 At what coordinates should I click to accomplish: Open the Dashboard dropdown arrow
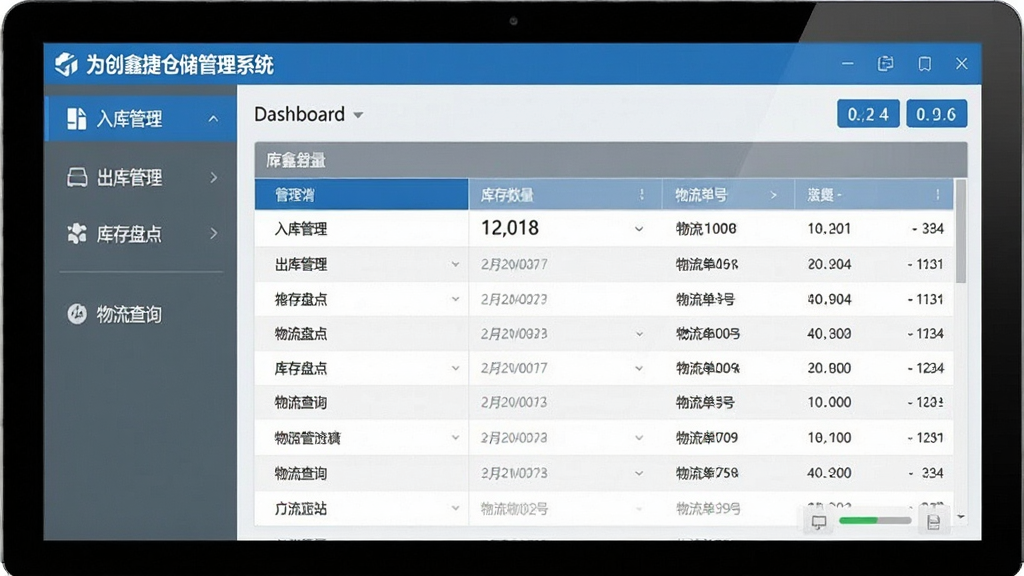(x=358, y=115)
